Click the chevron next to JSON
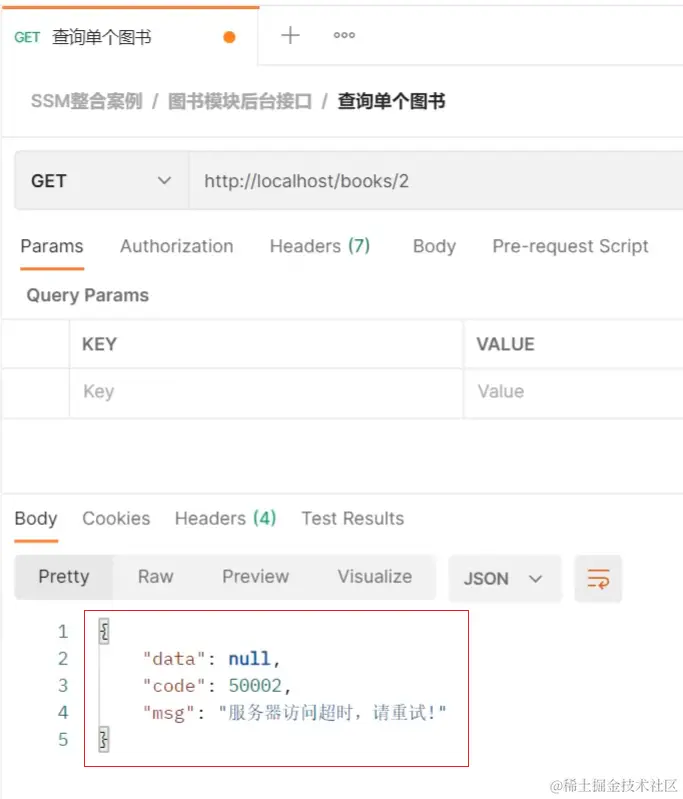The image size is (683, 799). (535, 579)
